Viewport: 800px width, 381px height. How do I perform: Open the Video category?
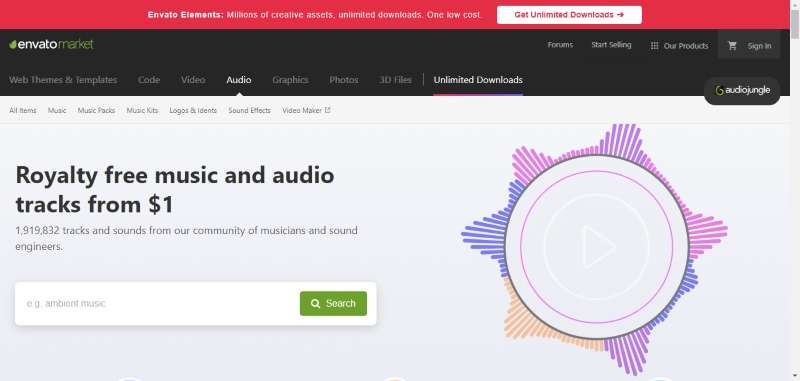click(193, 80)
